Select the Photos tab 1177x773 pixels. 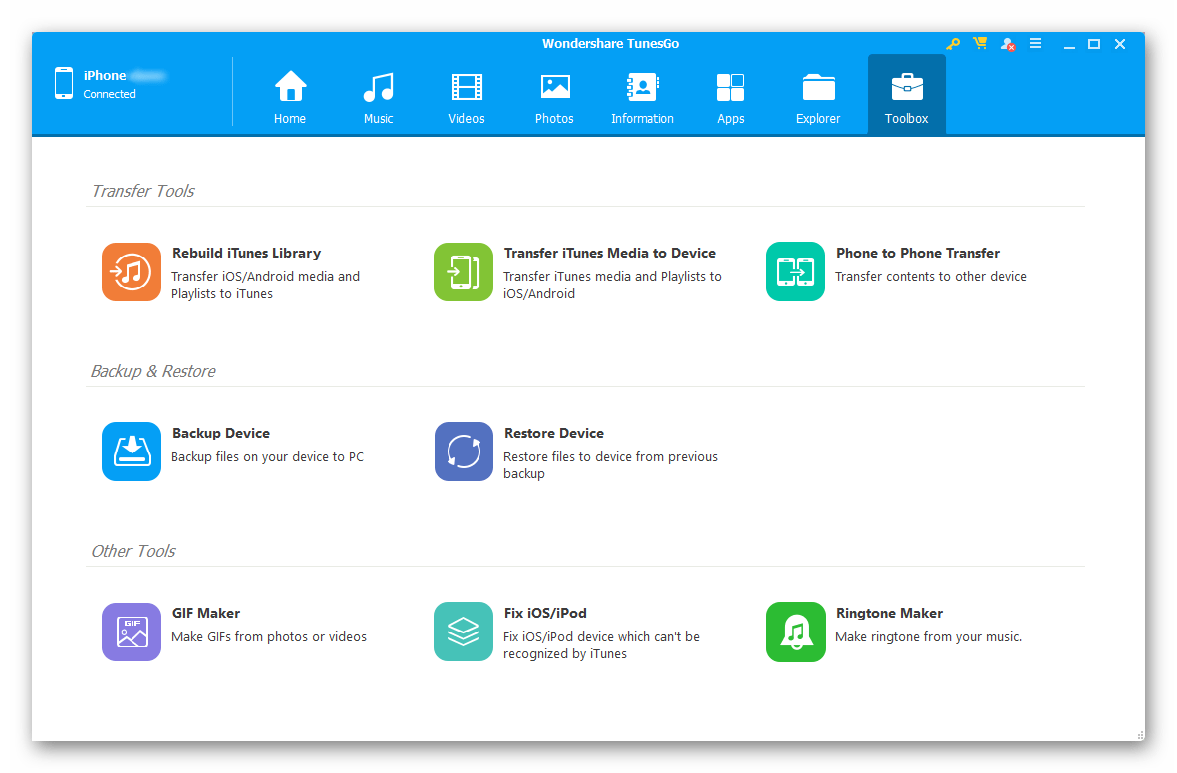(x=554, y=97)
